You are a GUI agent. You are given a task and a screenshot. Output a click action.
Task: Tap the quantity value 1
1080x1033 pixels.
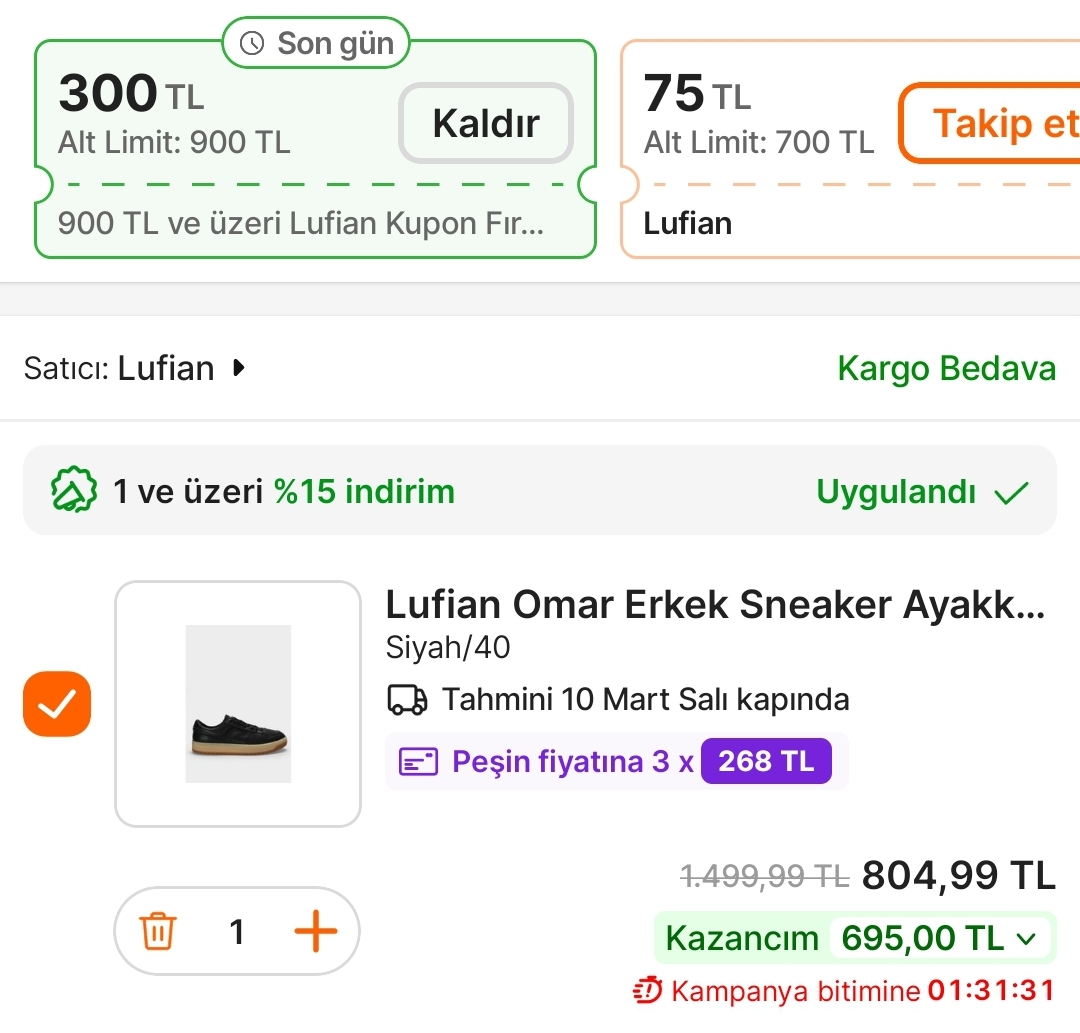(x=237, y=932)
